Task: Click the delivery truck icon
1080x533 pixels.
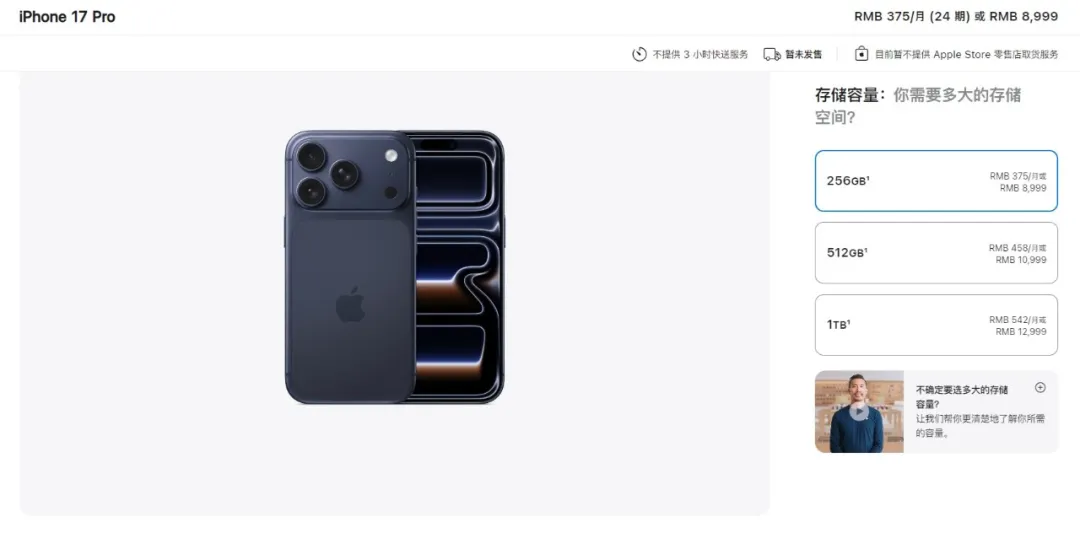Action: [x=772, y=54]
